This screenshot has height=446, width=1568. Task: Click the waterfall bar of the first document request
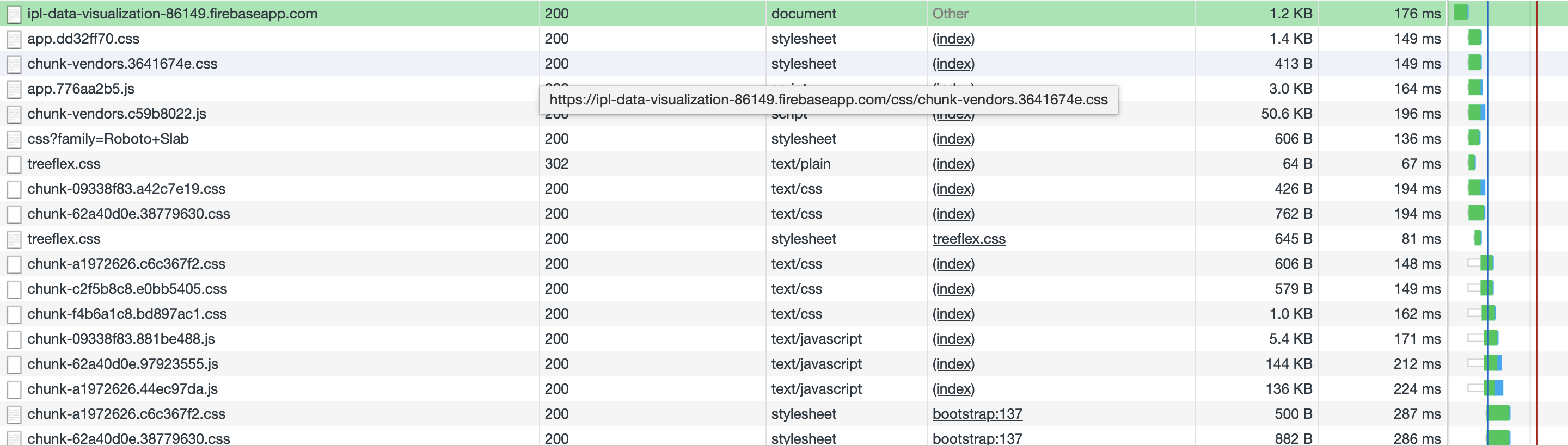[x=1461, y=13]
